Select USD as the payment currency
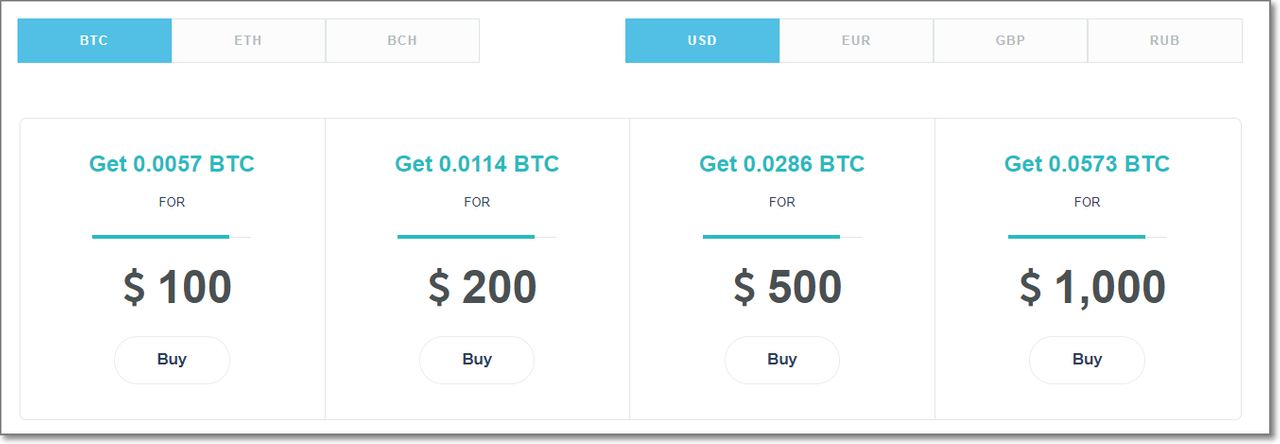 (x=702, y=41)
